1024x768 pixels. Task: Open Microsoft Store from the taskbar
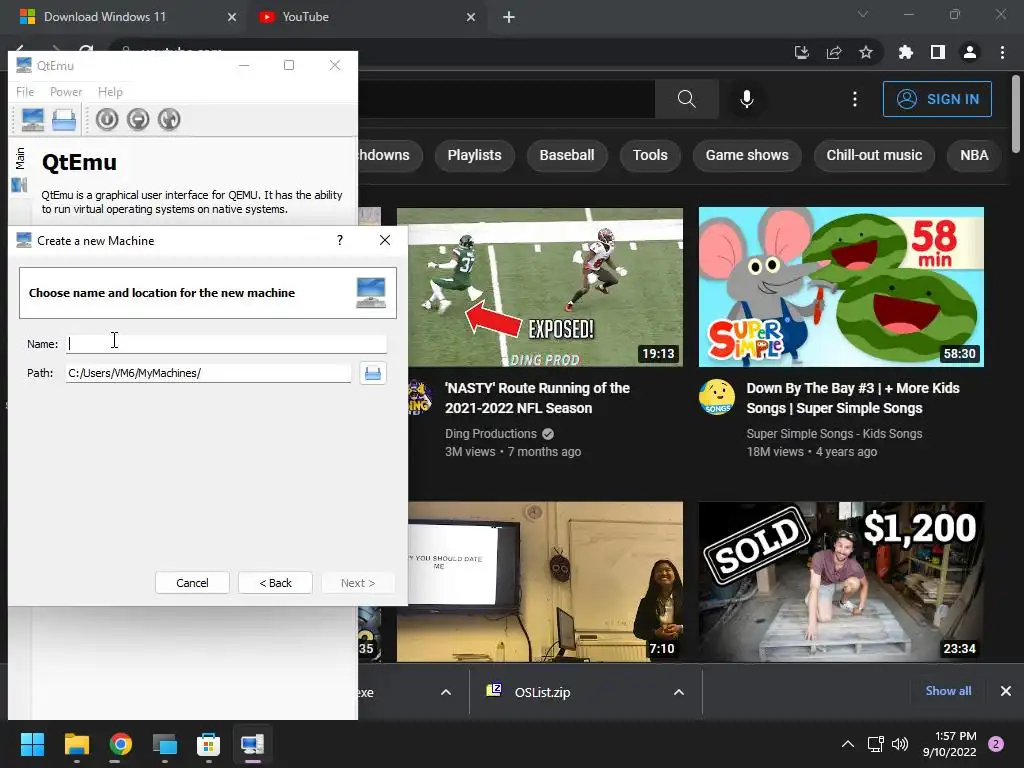click(208, 744)
